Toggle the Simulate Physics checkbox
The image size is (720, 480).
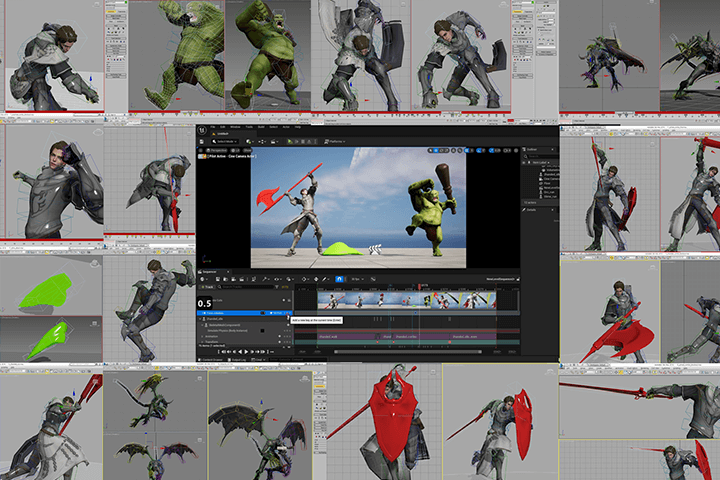coord(263,331)
